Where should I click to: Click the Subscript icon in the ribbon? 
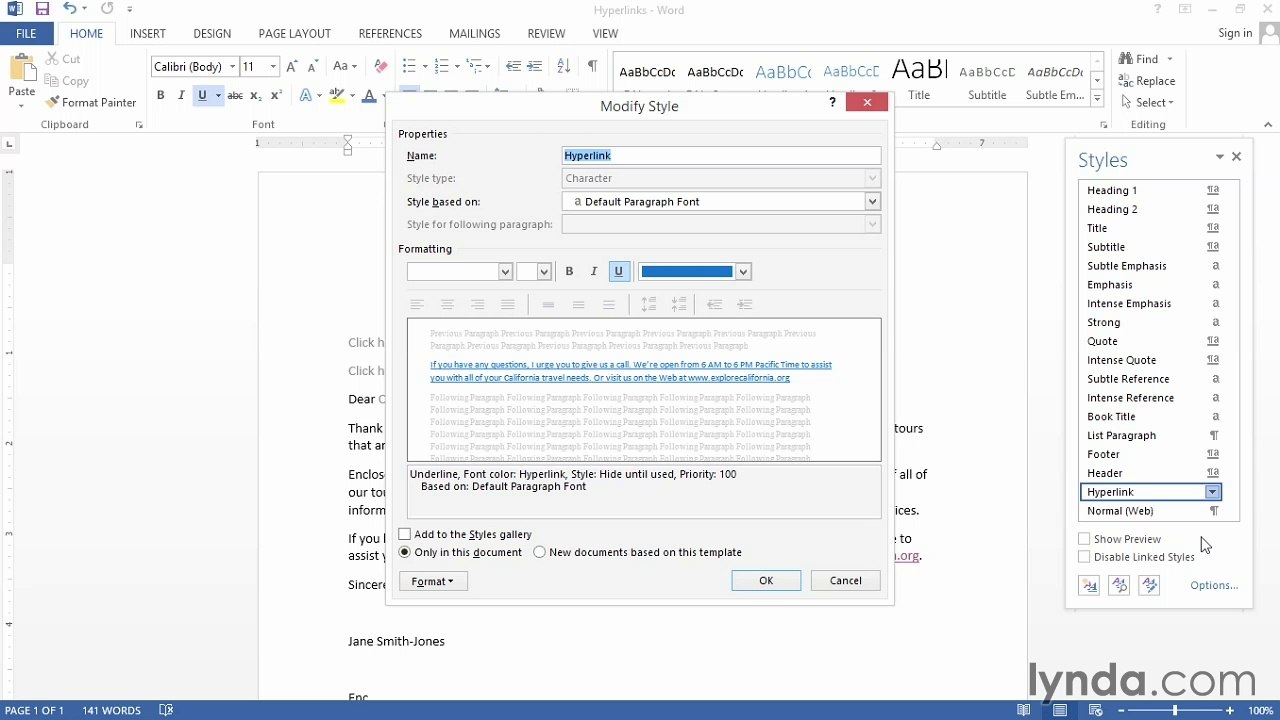tap(256, 96)
